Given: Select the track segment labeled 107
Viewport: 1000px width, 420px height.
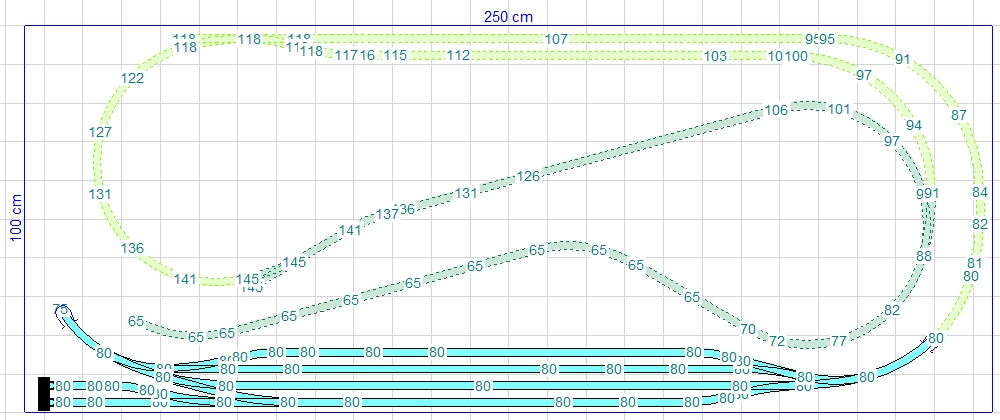Looking at the screenshot, I should pyautogui.click(x=557, y=39).
